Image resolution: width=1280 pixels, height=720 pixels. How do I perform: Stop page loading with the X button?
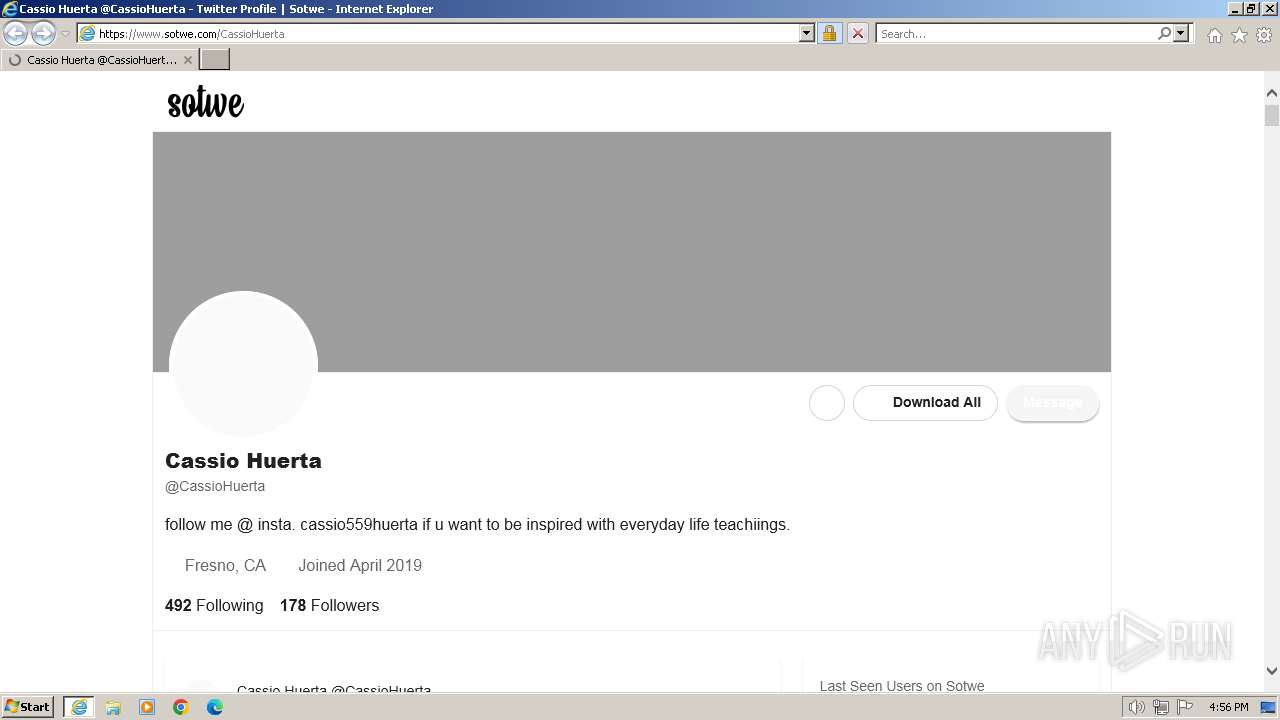857,33
